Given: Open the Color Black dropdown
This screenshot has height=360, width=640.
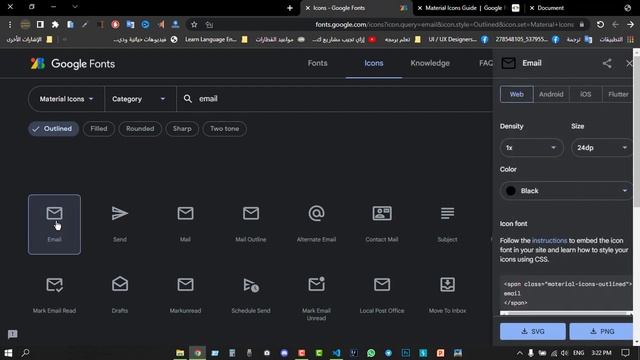Looking at the screenshot, I should (x=566, y=191).
